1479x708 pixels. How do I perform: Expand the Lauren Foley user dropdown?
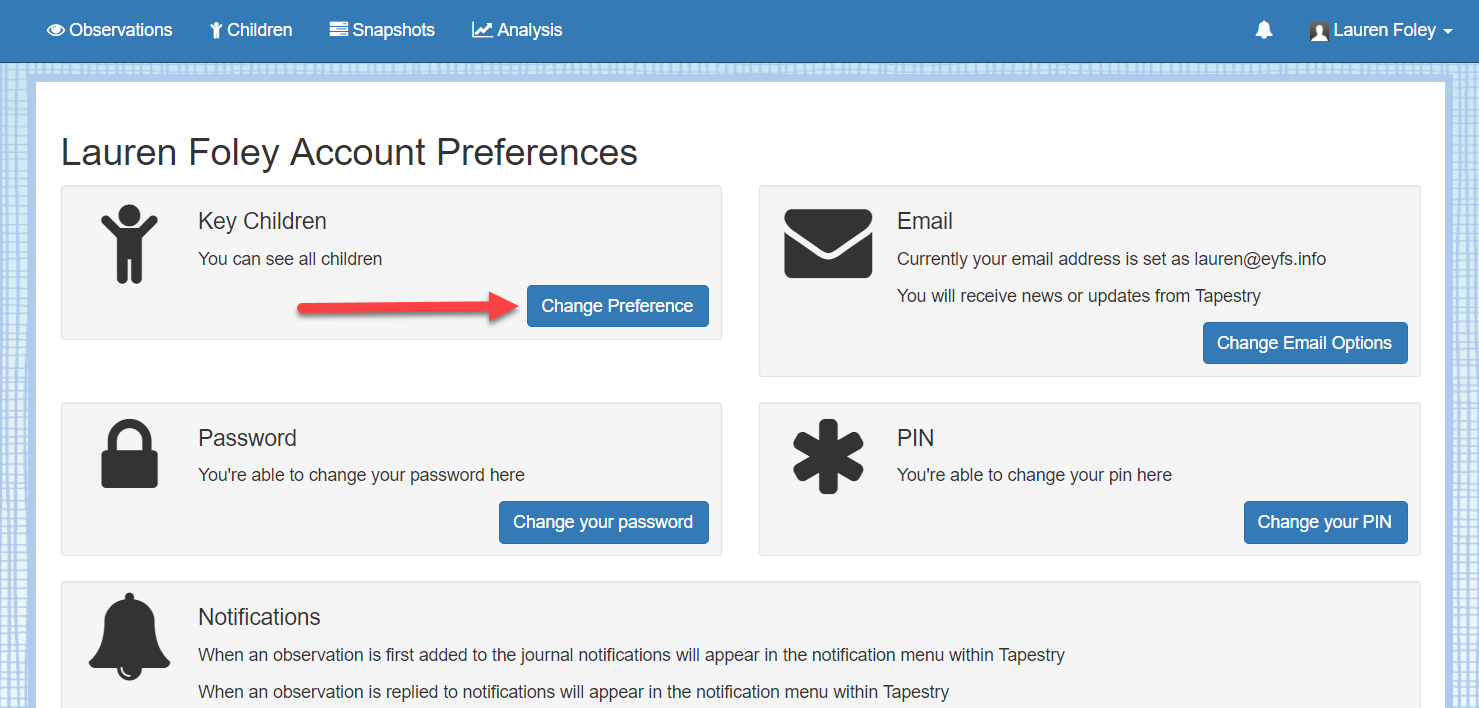(x=1381, y=31)
